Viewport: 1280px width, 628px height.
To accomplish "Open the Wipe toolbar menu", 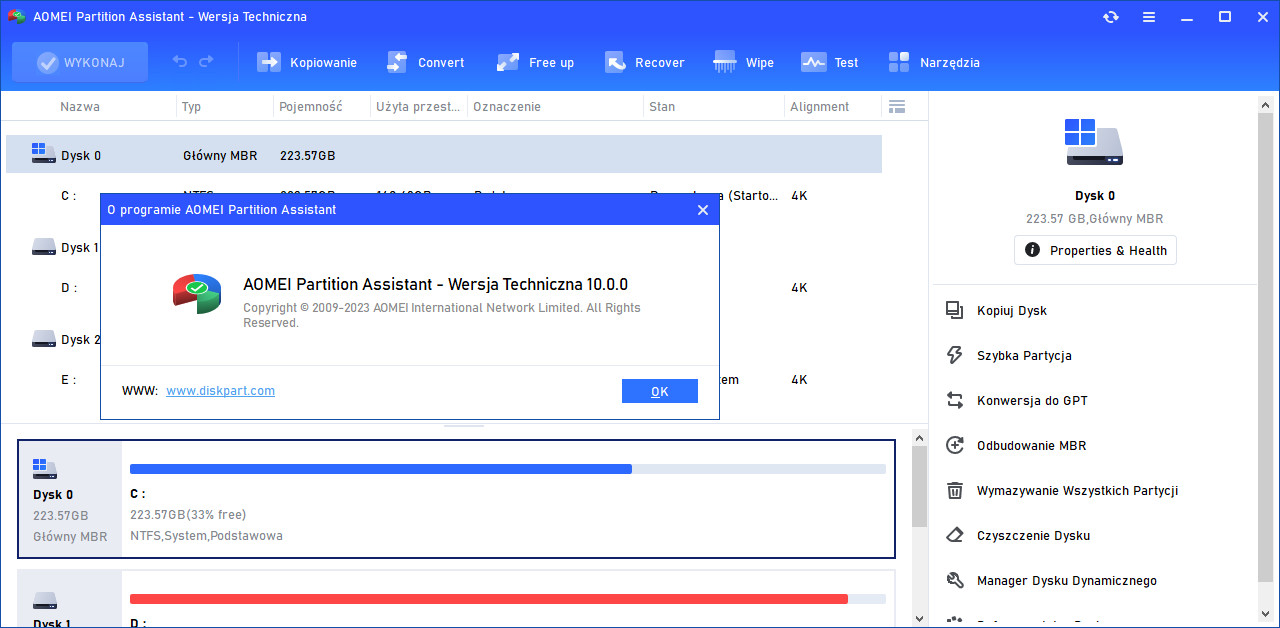I will 743,62.
